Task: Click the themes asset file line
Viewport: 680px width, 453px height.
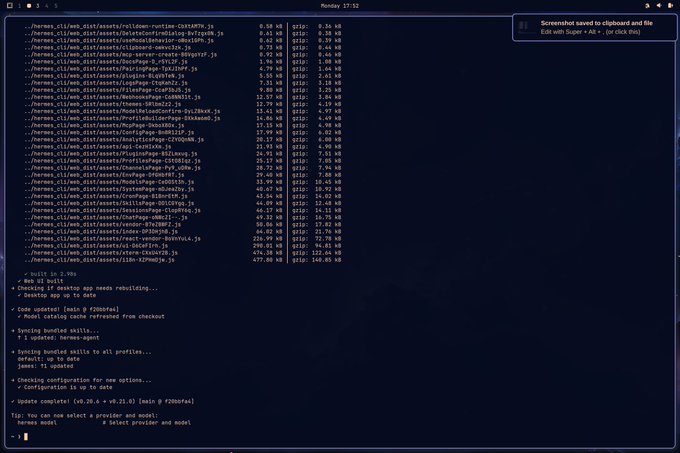Action: 102,104
